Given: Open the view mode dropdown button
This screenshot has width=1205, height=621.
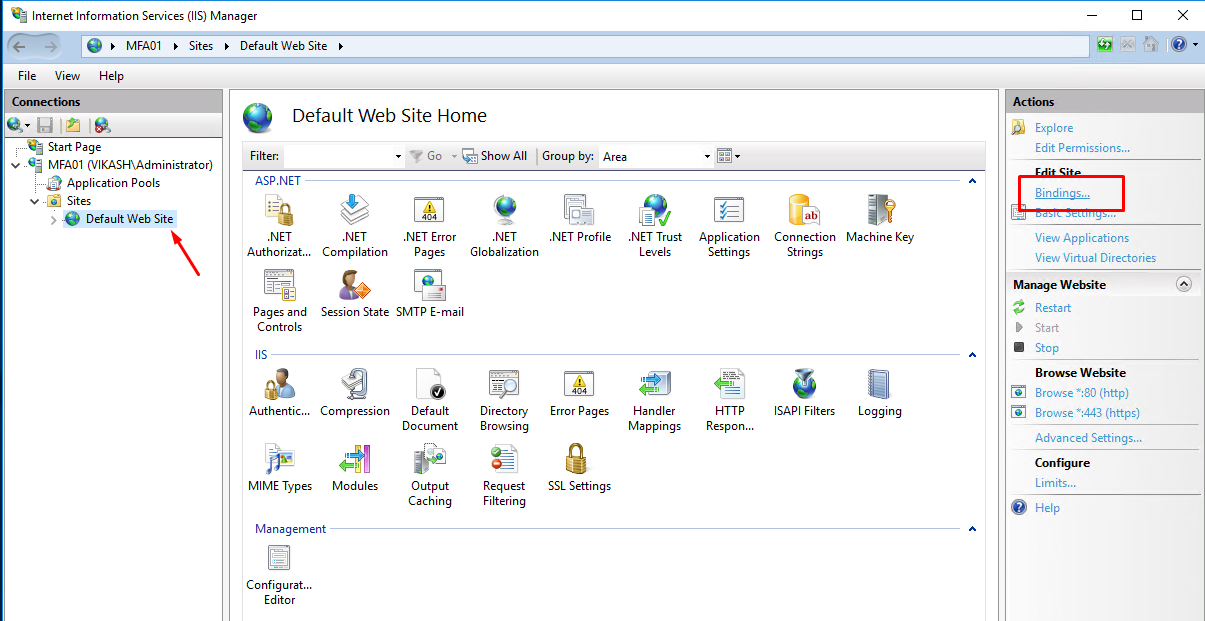Looking at the screenshot, I should pyautogui.click(x=729, y=156).
